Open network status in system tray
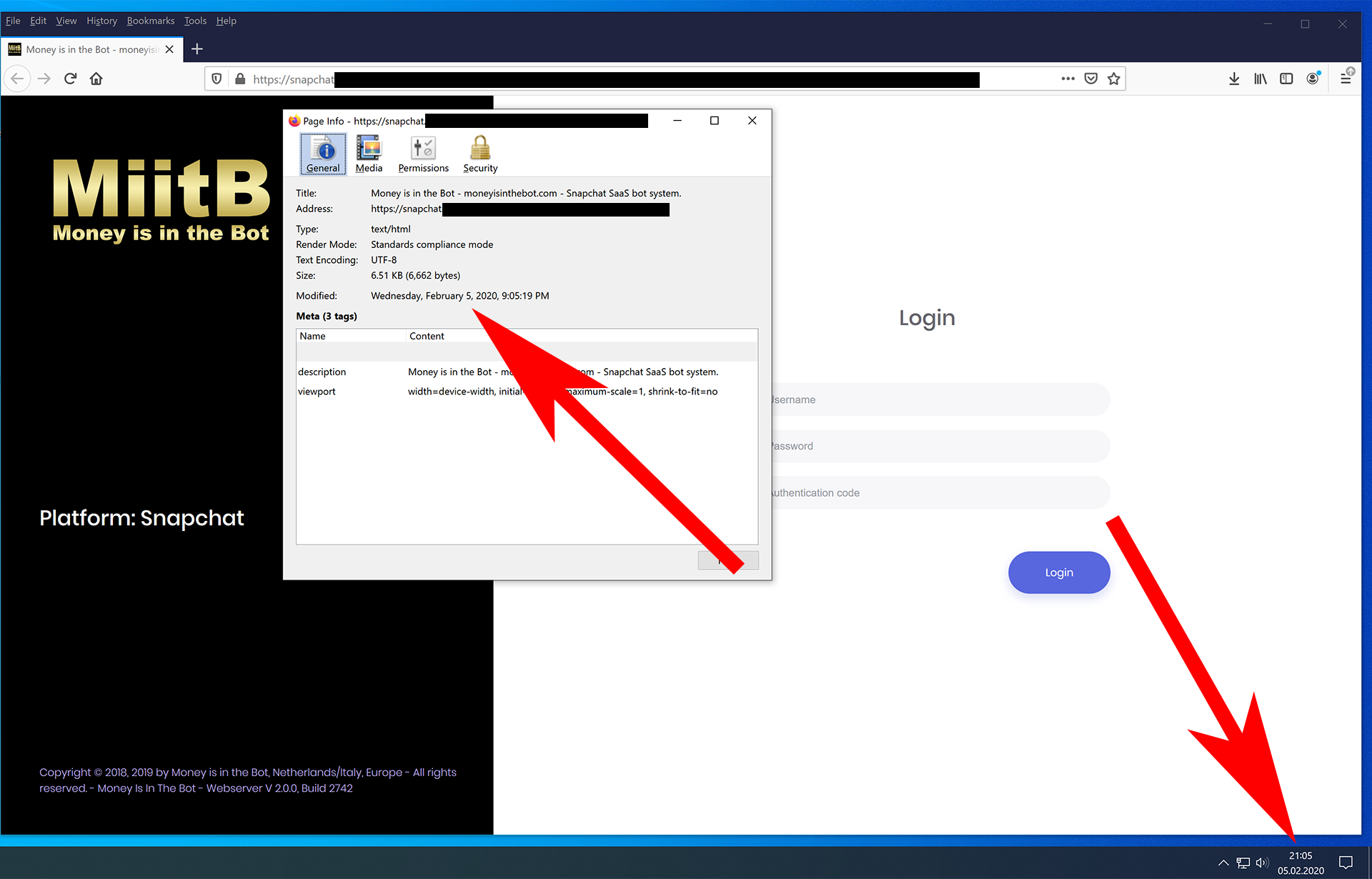Screen dimensions: 1372x879 [x=1243, y=863]
